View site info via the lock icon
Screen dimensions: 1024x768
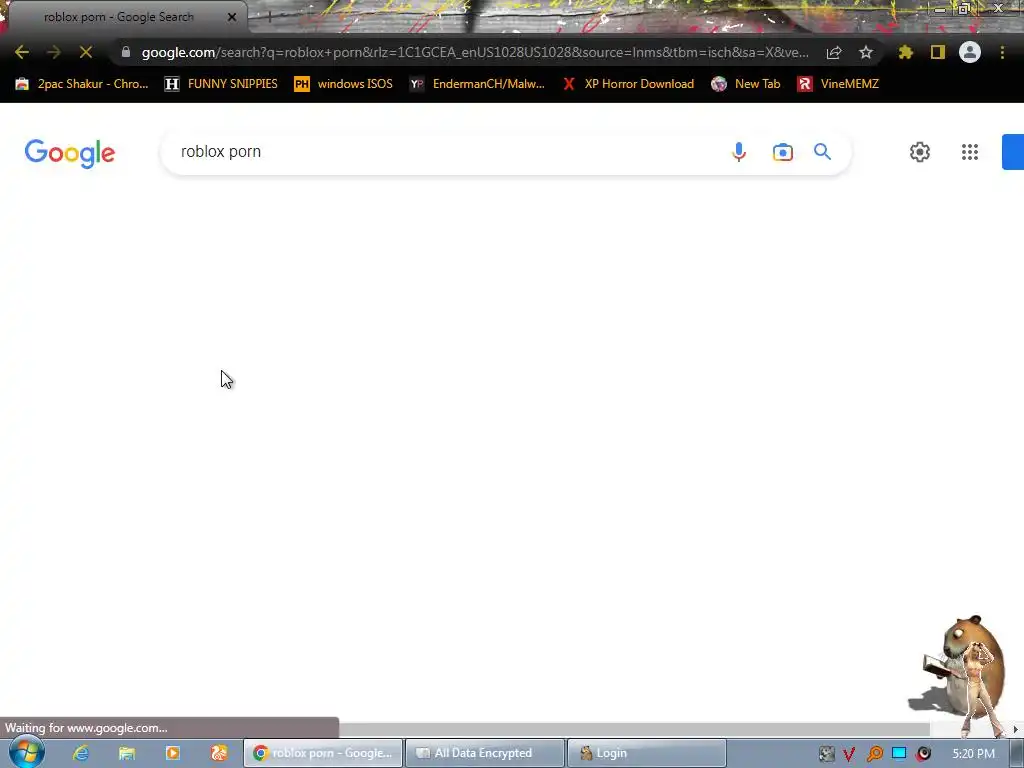click(x=126, y=52)
